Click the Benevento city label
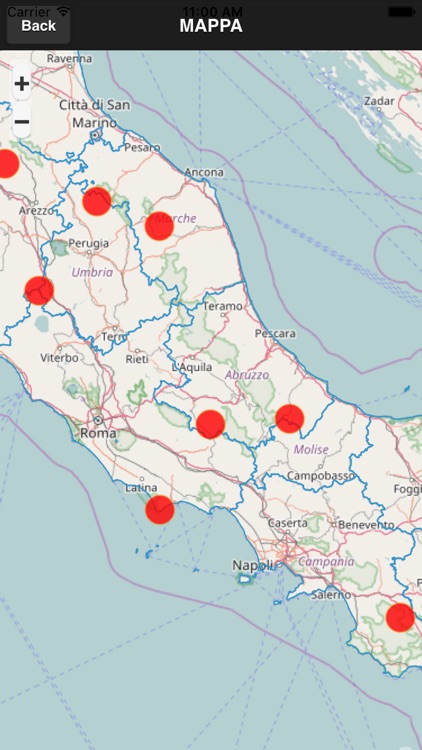Image resolution: width=422 pixels, height=750 pixels. click(366, 525)
